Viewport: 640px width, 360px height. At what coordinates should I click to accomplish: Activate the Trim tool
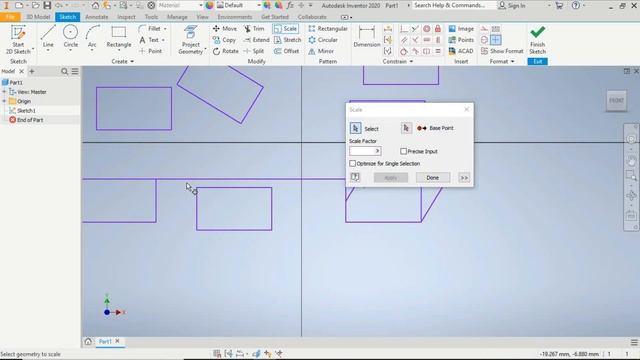[x=254, y=29]
